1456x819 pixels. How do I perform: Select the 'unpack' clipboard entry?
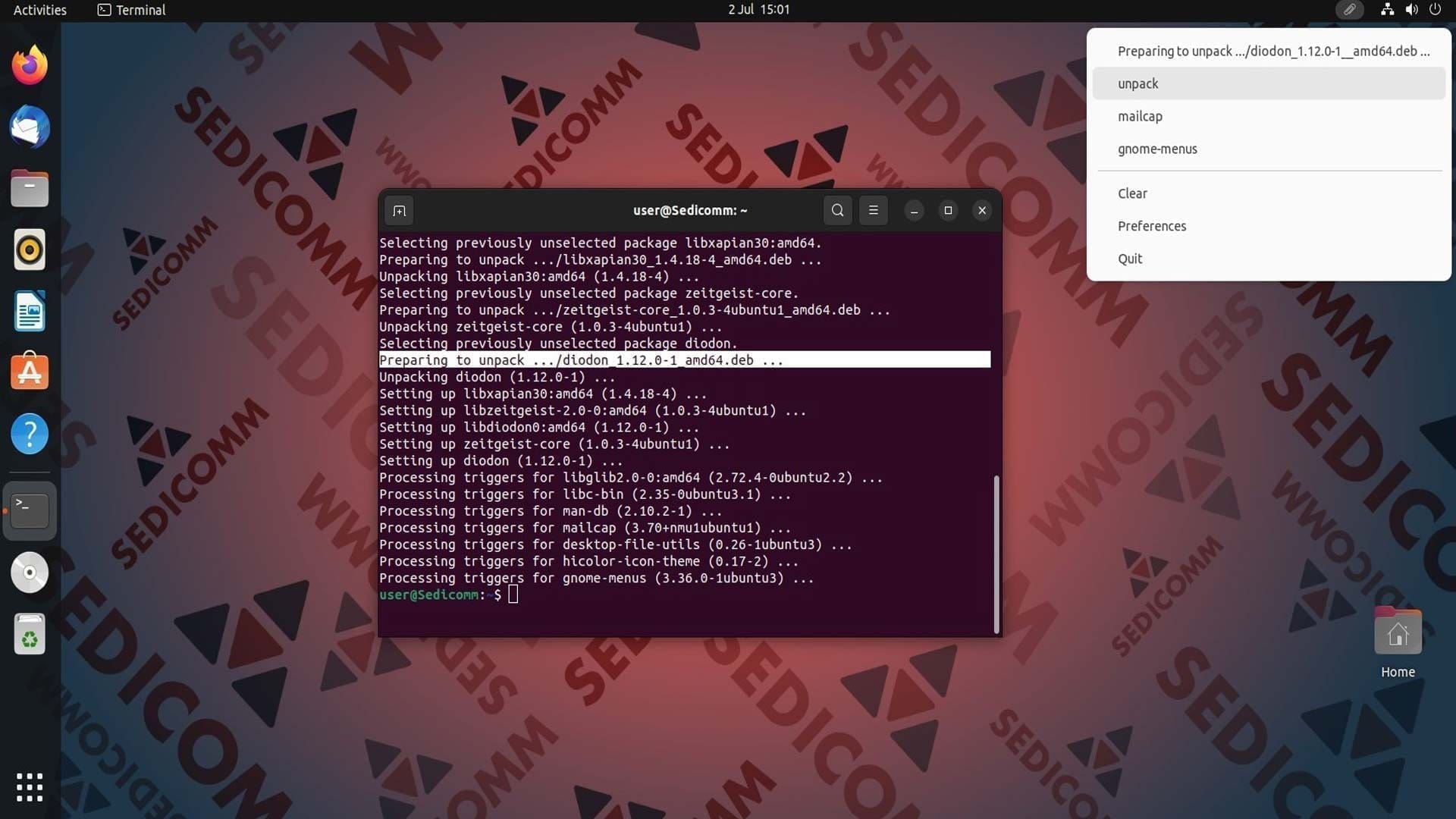click(1269, 83)
